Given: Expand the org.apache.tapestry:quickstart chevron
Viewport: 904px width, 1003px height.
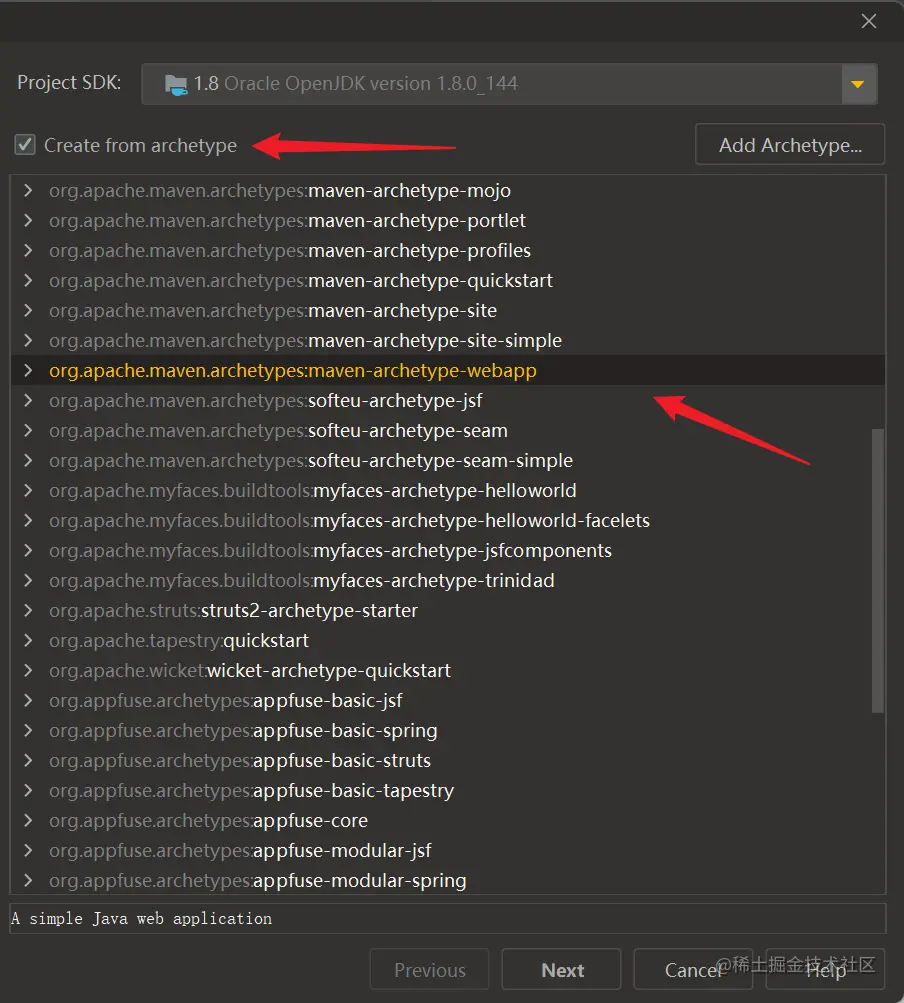Looking at the screenshot, I should (x=28, y=640).
